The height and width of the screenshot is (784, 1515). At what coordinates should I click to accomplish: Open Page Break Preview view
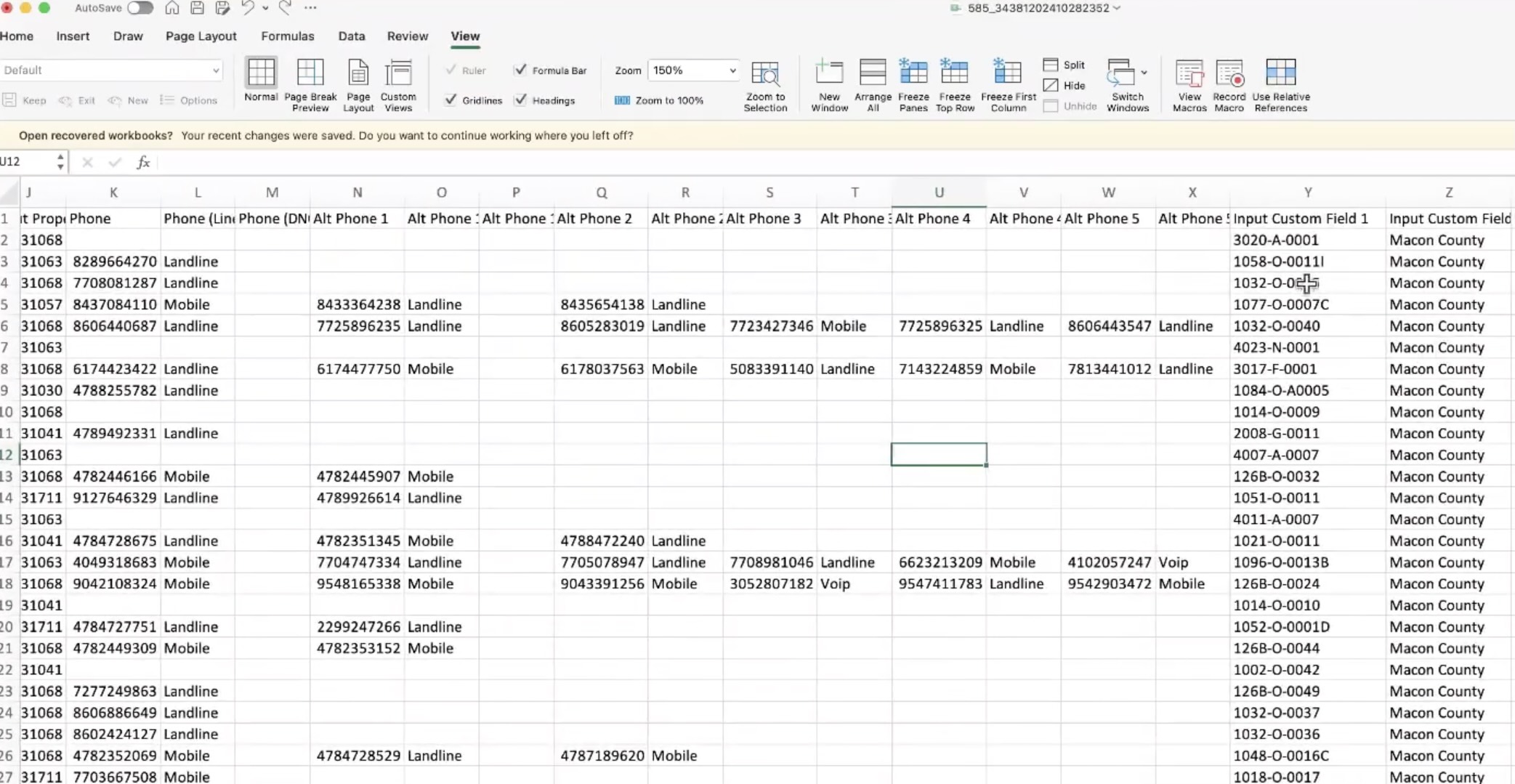coord(310,73)
